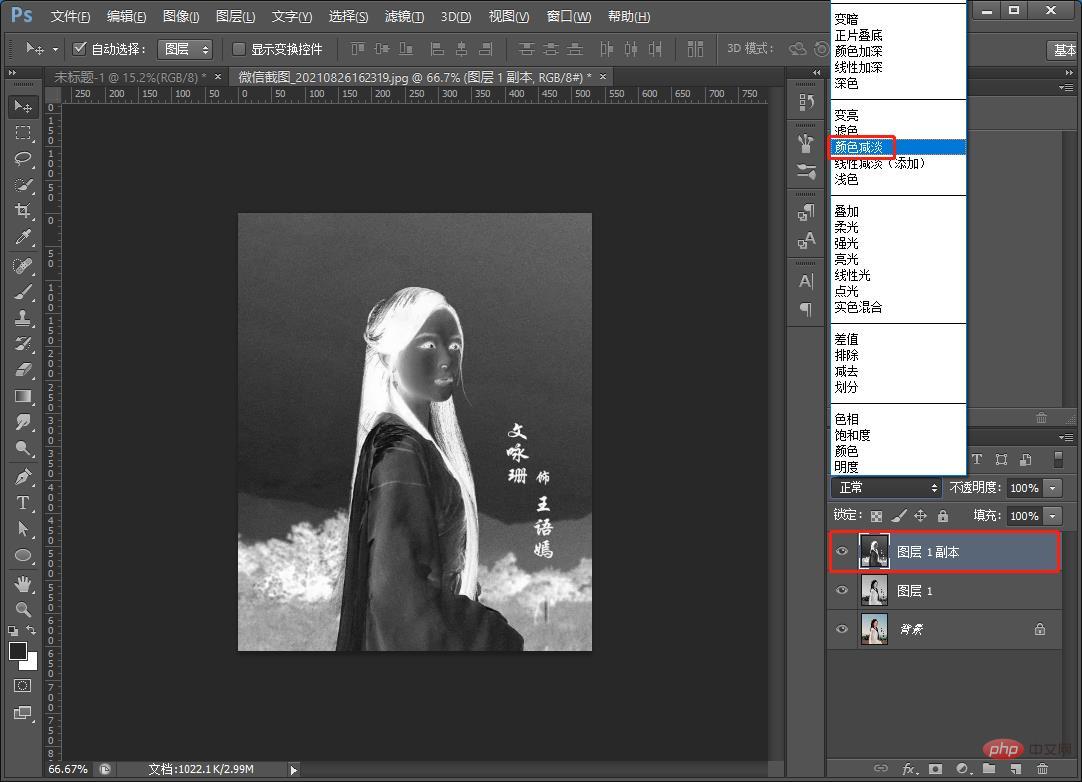Swap foreground and background colors icon
1082x782 pixels.
(31, 630)
